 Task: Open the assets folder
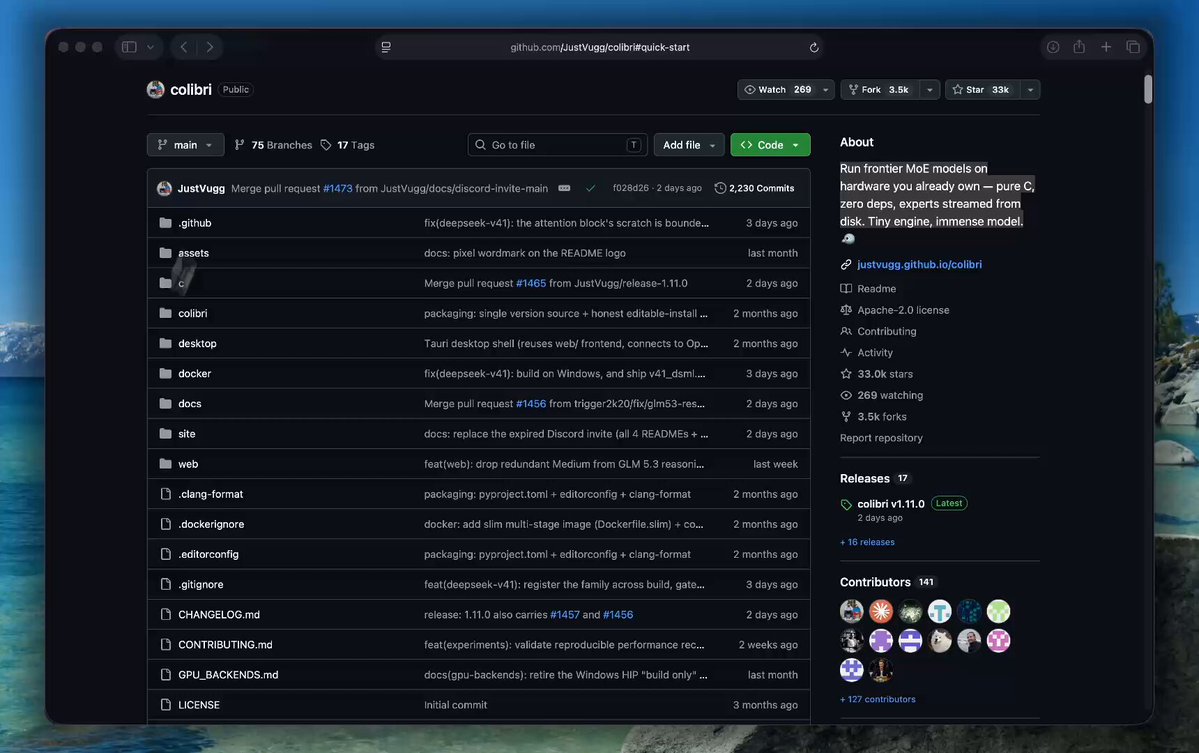tap(193, 253)
